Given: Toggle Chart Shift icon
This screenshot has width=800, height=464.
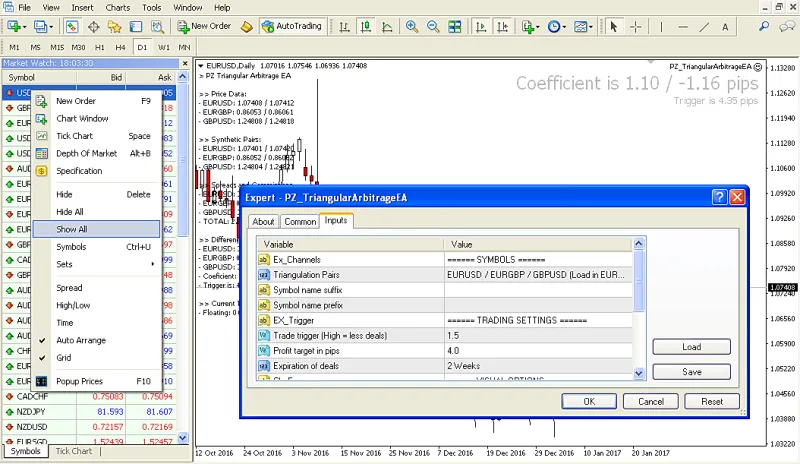Looking at the screenshot, I should pyautogui.click(x=503, y=27).
